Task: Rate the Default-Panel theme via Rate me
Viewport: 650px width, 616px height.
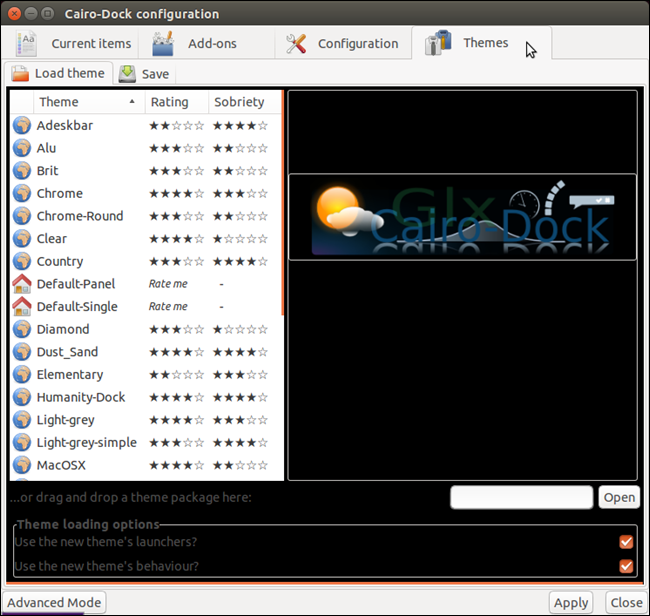Action: coord(168,284)
